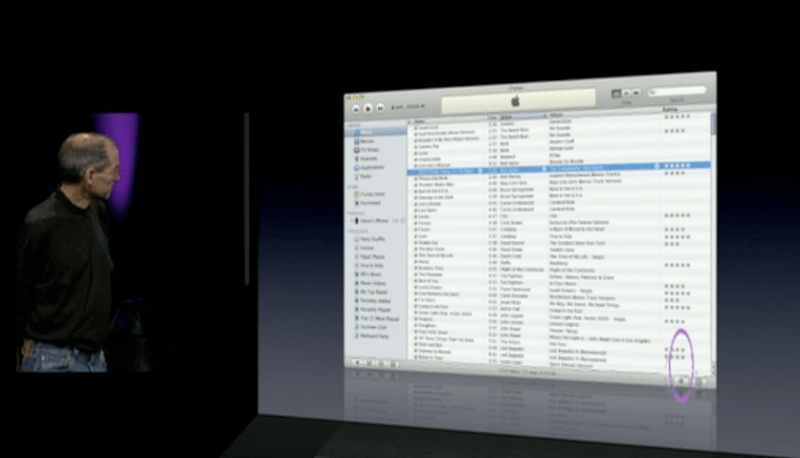Click the Play button in iTunes
The image size is (800, 458).
coord(368,107)
